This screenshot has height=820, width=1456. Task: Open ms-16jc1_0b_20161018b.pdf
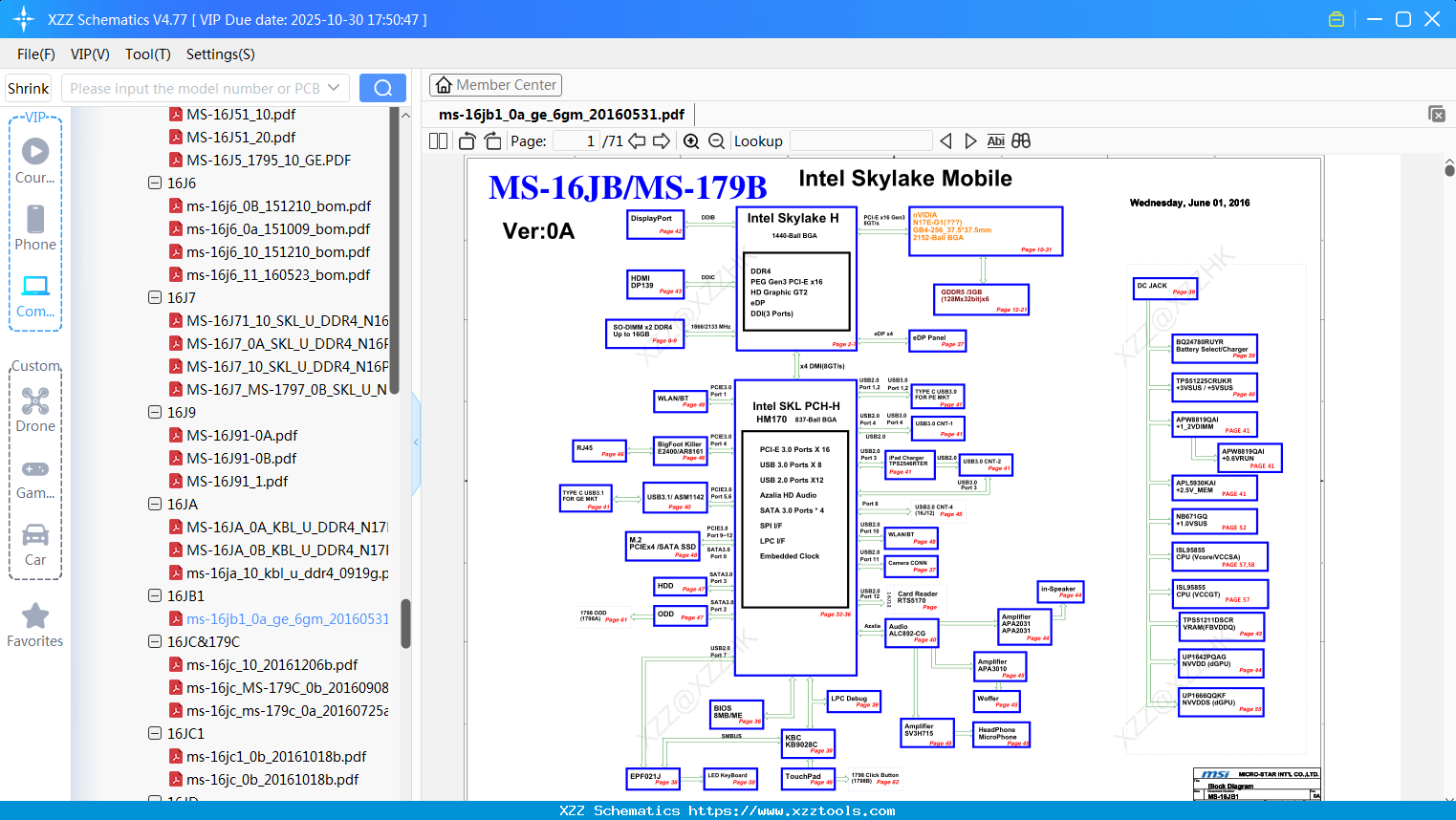pyautogui.click(x=276, y=756)
